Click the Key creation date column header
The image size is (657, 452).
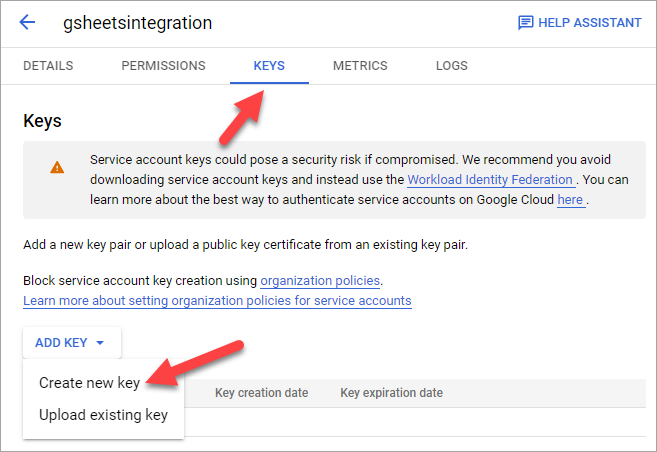[261, 393]
